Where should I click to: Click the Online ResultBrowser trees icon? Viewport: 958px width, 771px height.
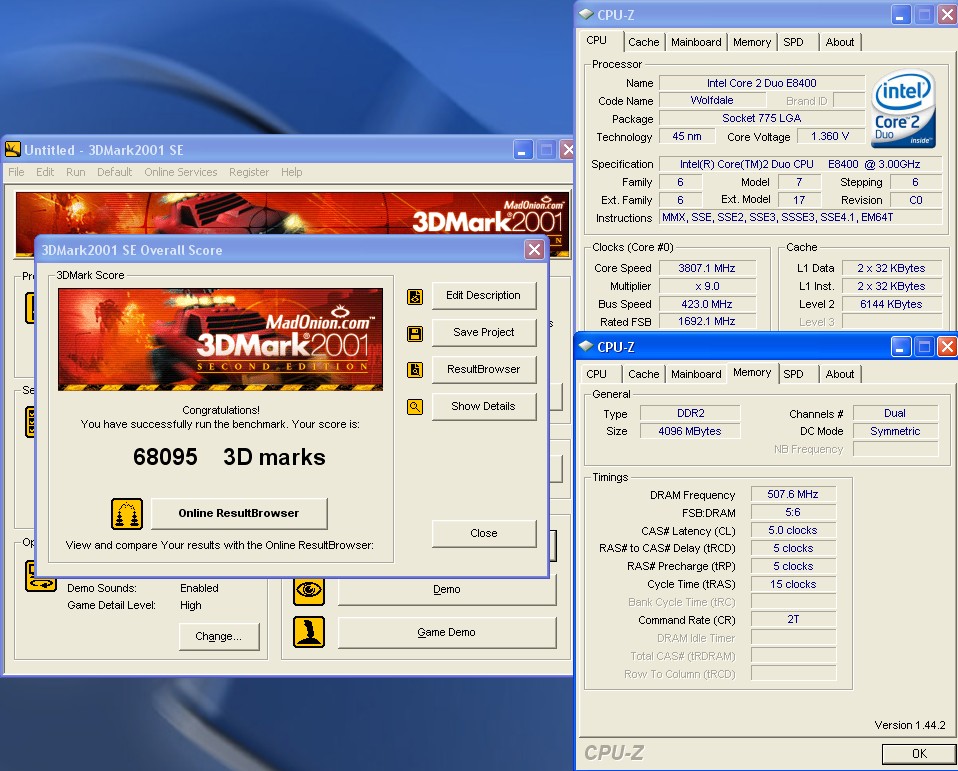click(127, 514)
